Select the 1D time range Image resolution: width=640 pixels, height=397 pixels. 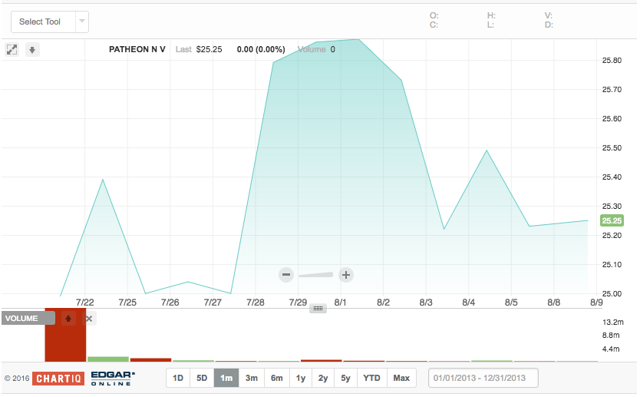coord(178,378)
